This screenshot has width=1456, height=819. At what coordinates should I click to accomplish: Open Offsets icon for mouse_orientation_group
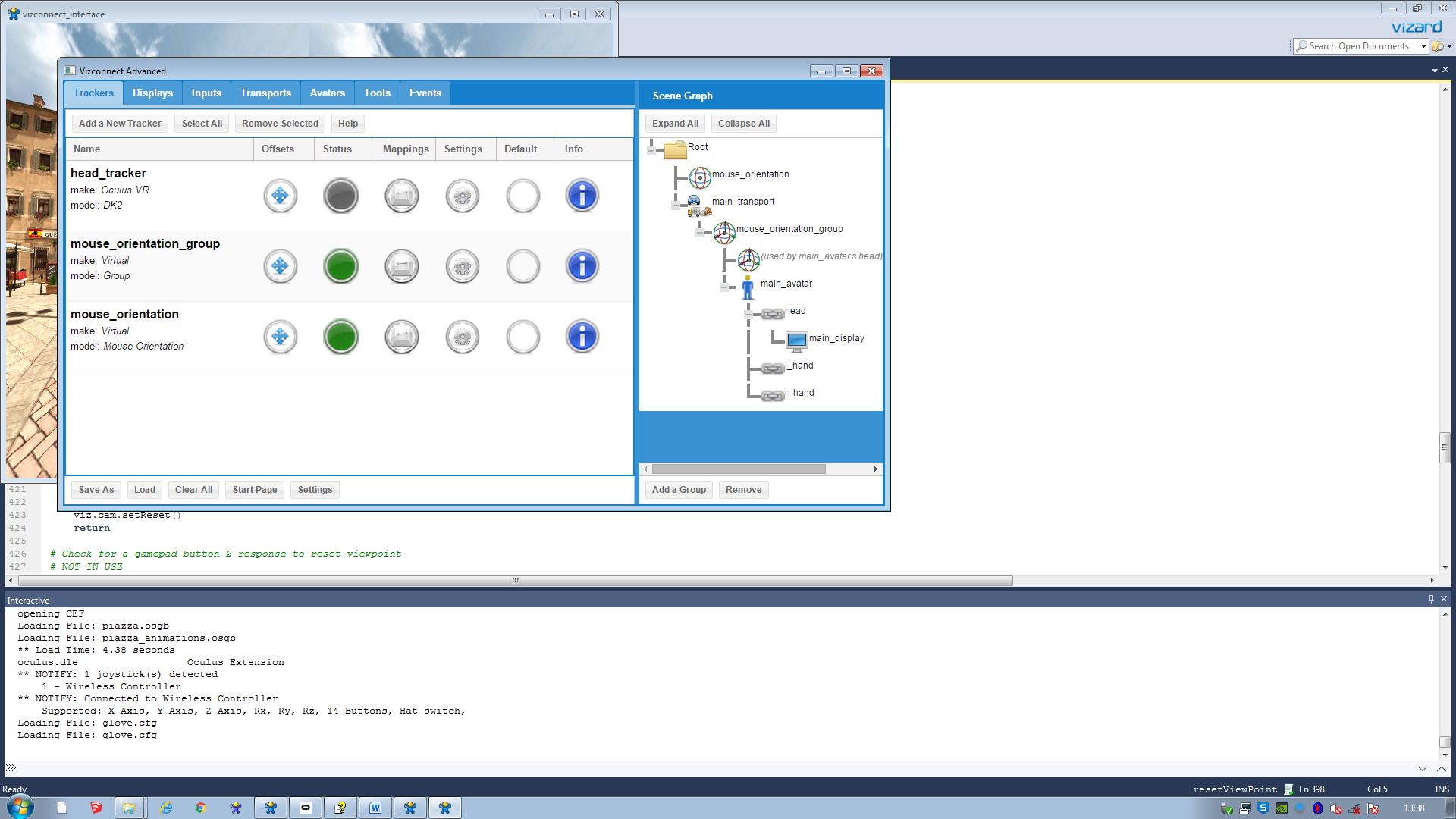[280, 266]
